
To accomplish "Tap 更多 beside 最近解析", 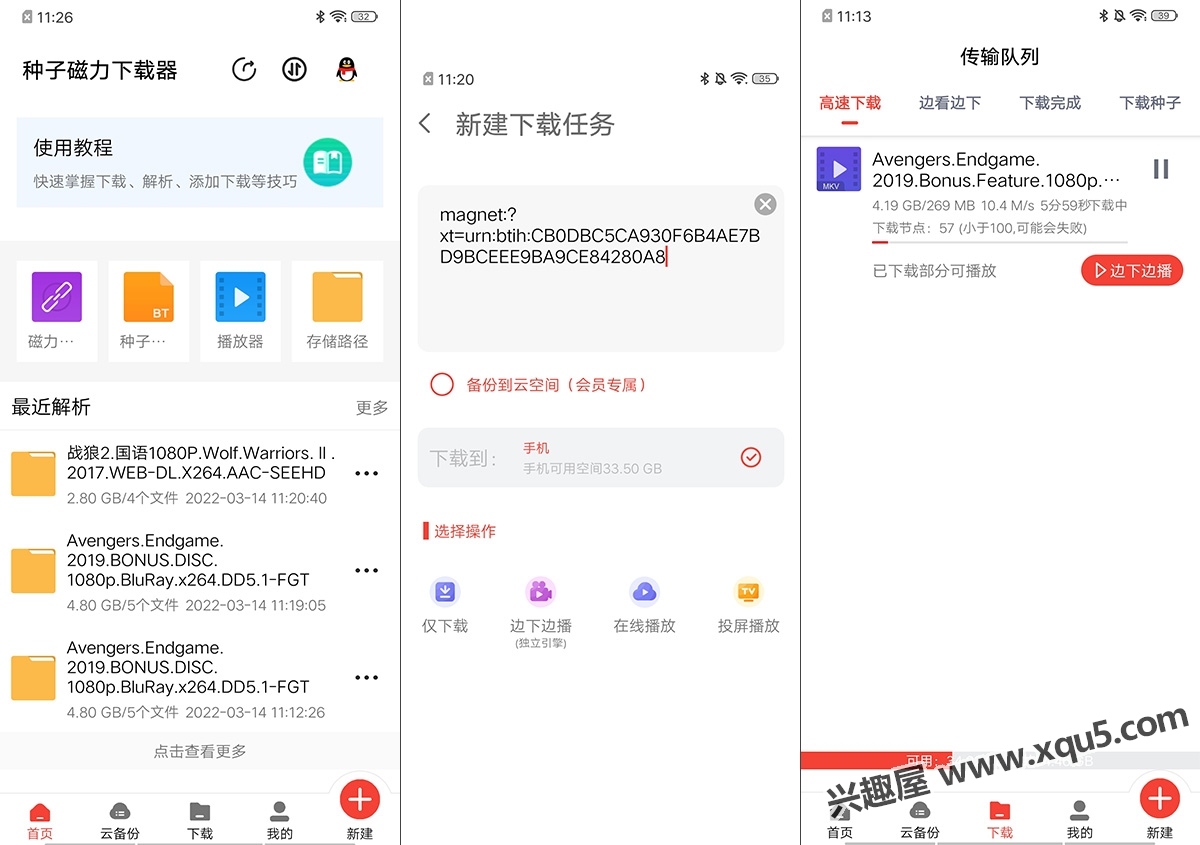I will (372, 408).
